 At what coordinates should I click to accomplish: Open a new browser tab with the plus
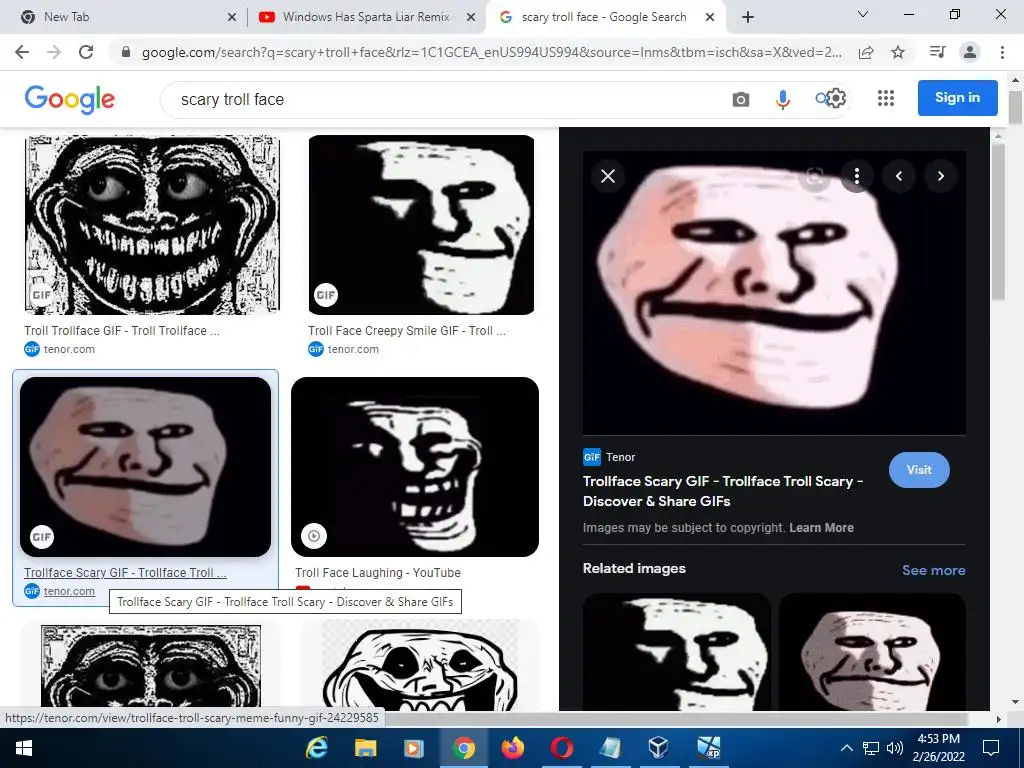click(748, 18)
